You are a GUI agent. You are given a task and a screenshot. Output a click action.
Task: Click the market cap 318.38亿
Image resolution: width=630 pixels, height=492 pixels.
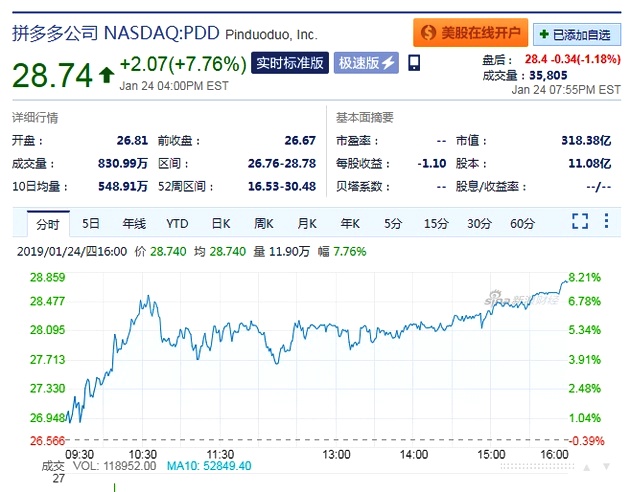pyautogui.click(x=586, y=141)
